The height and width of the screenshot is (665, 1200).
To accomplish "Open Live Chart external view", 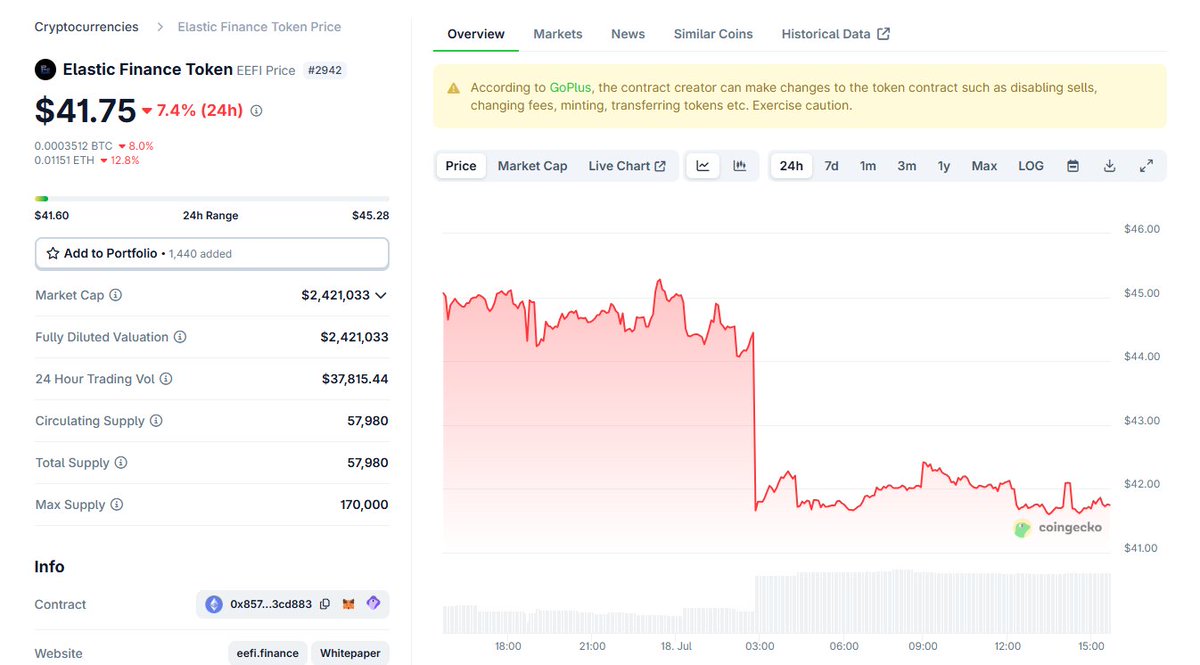I will 627,166.
